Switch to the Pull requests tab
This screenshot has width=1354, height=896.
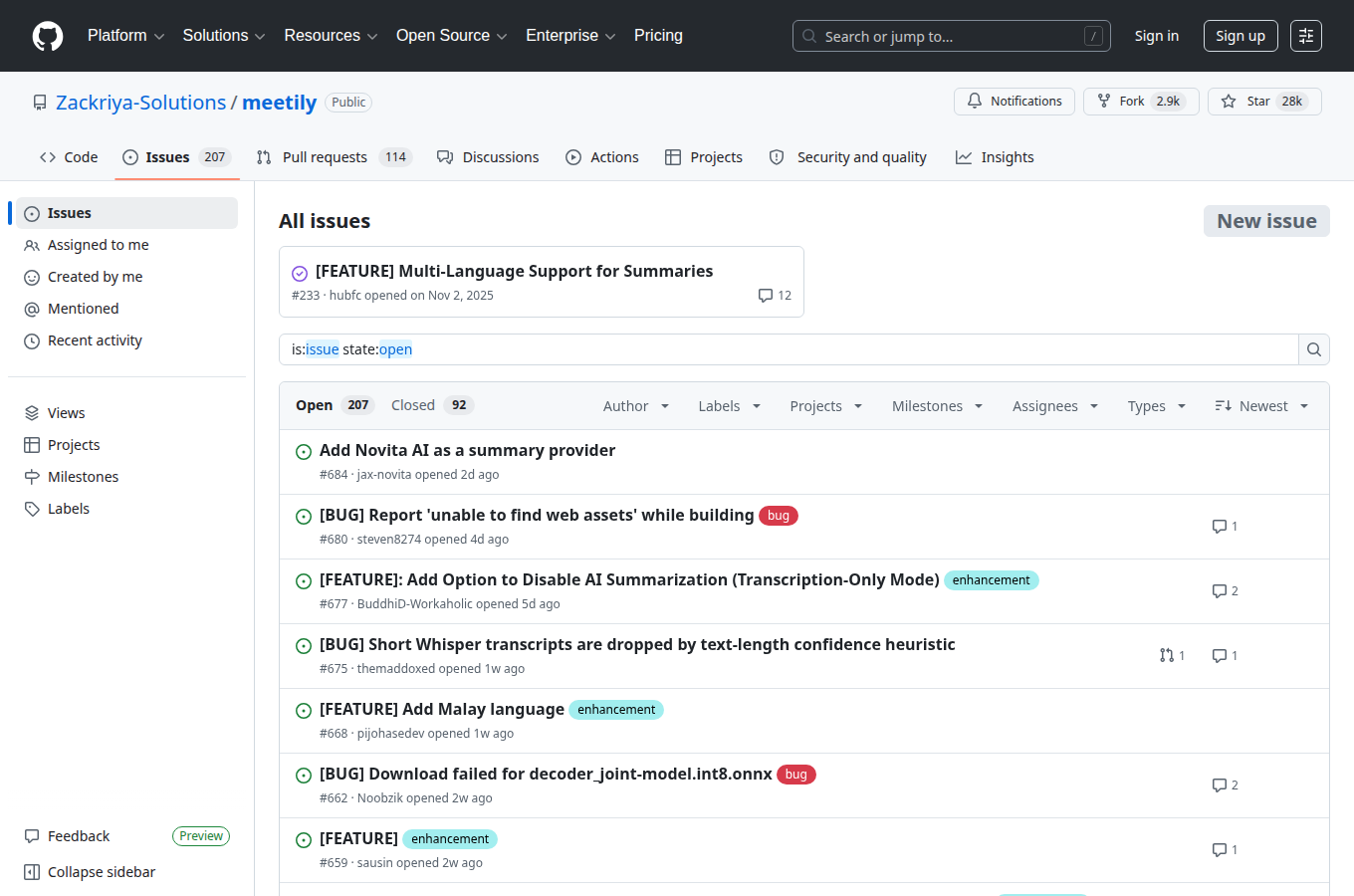click(x=334, y=157)
